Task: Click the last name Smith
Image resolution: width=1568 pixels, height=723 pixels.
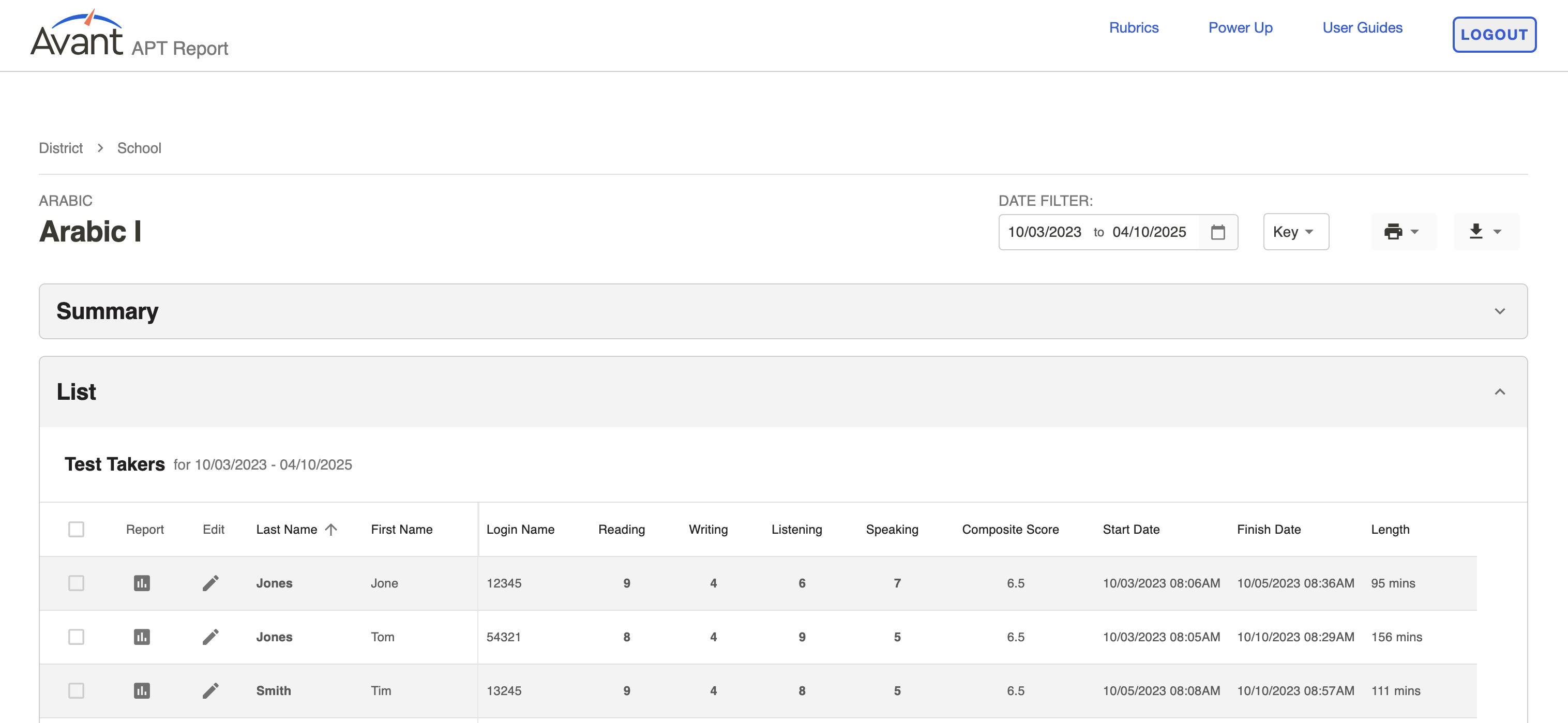Action: [273, 690]
